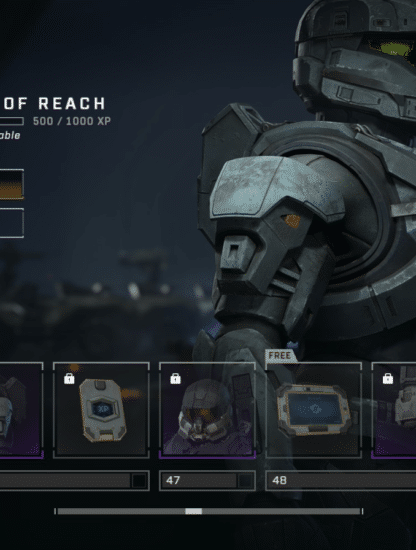416x550 pixels.
Task: Select the partially visible leftmost helmet reward
Action: [x=21, y=410]
